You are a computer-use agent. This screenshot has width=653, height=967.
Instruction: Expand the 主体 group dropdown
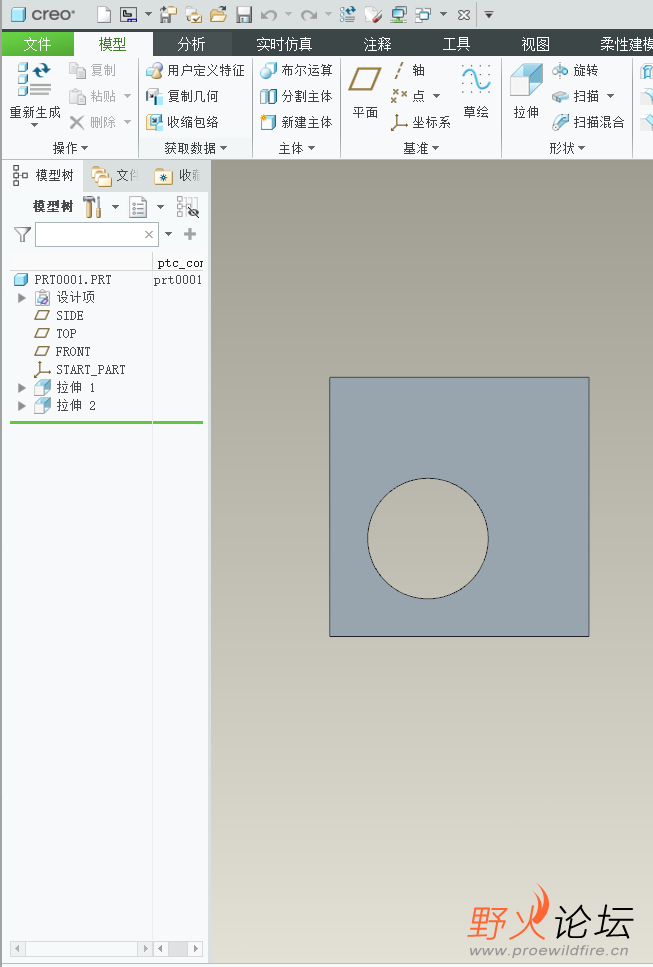click(297, 148)
